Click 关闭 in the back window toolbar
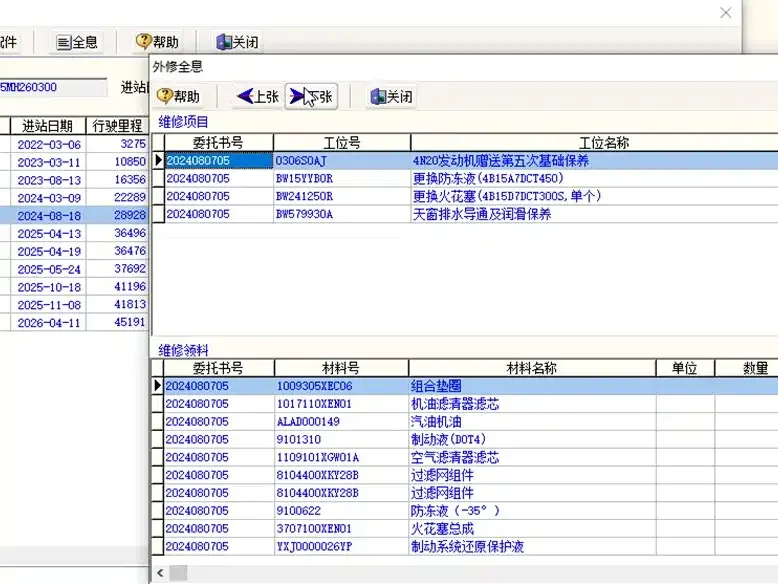Image resolution: width=778 pixels, height=584 pixels. (x=237, y=42)
